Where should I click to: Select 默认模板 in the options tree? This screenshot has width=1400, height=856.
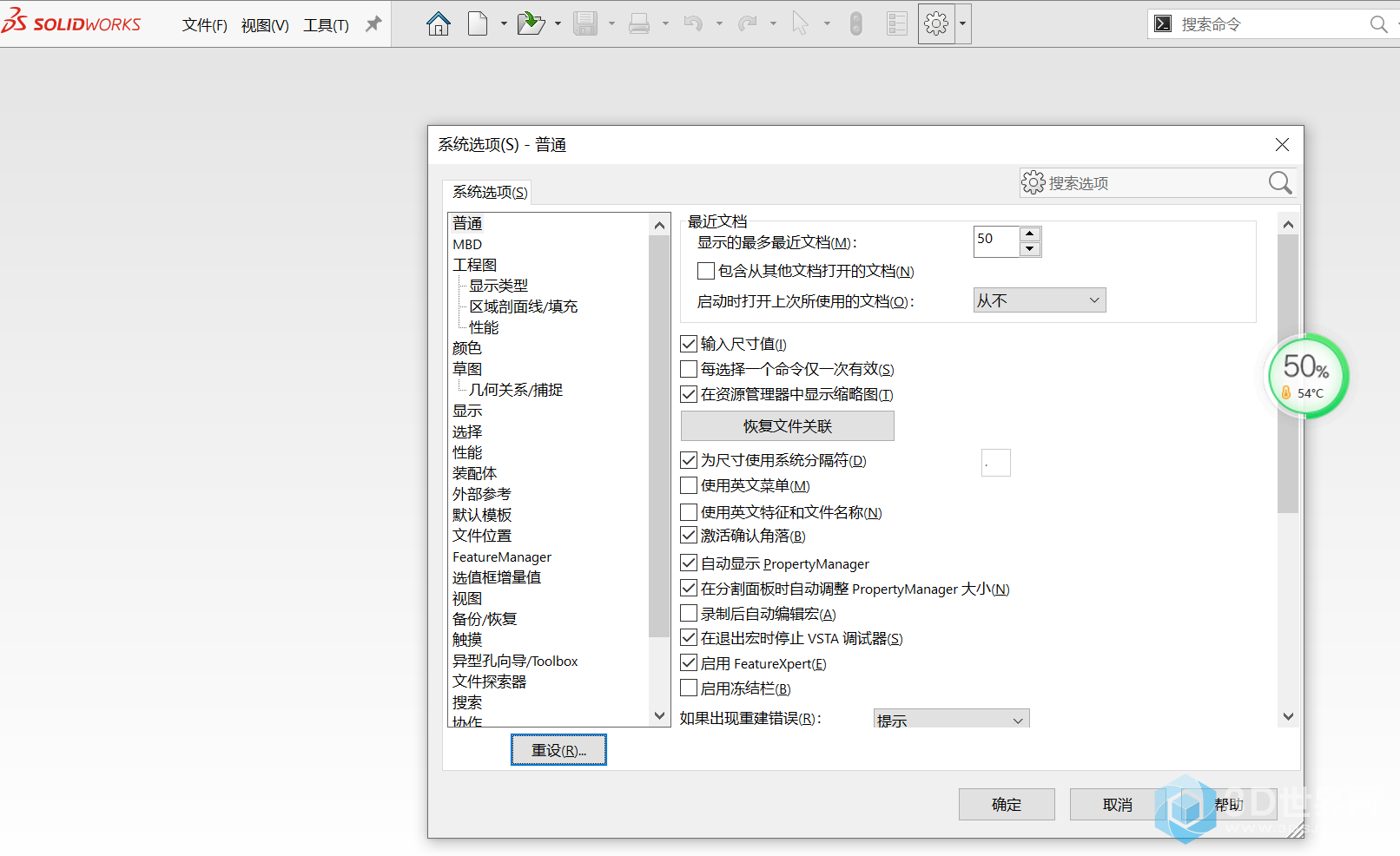coord(482,515)
